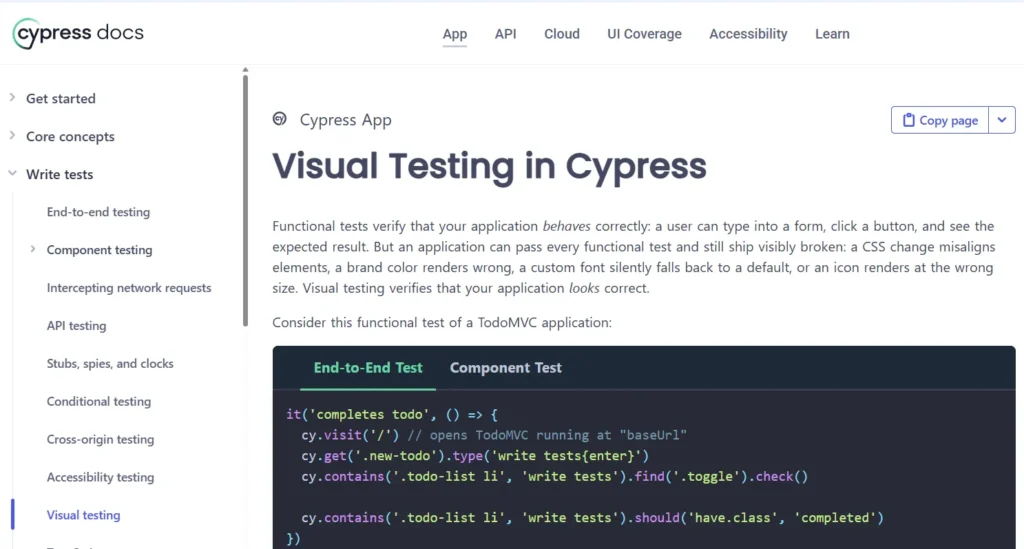Open the API top navigation item
Viewport: 1024px width, 549px height.
(x=505, y=34)
